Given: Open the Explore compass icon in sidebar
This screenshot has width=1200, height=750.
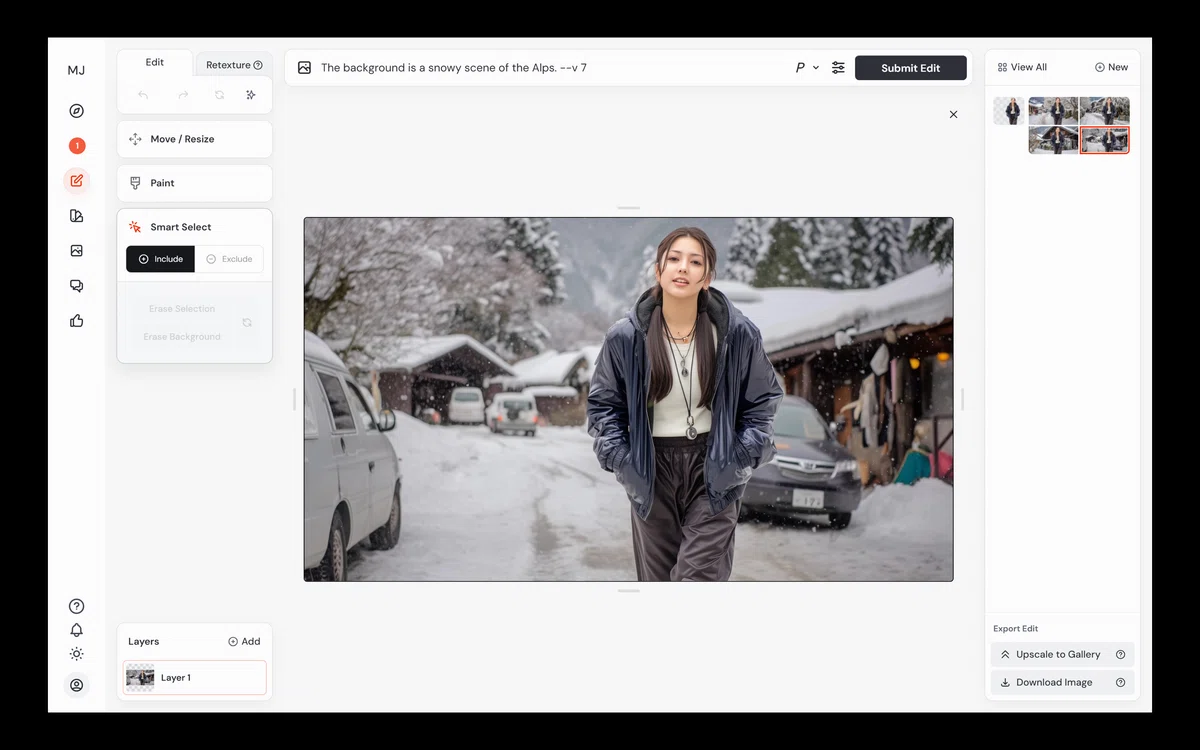Looking at the screenshot, I should coord(77,111).
